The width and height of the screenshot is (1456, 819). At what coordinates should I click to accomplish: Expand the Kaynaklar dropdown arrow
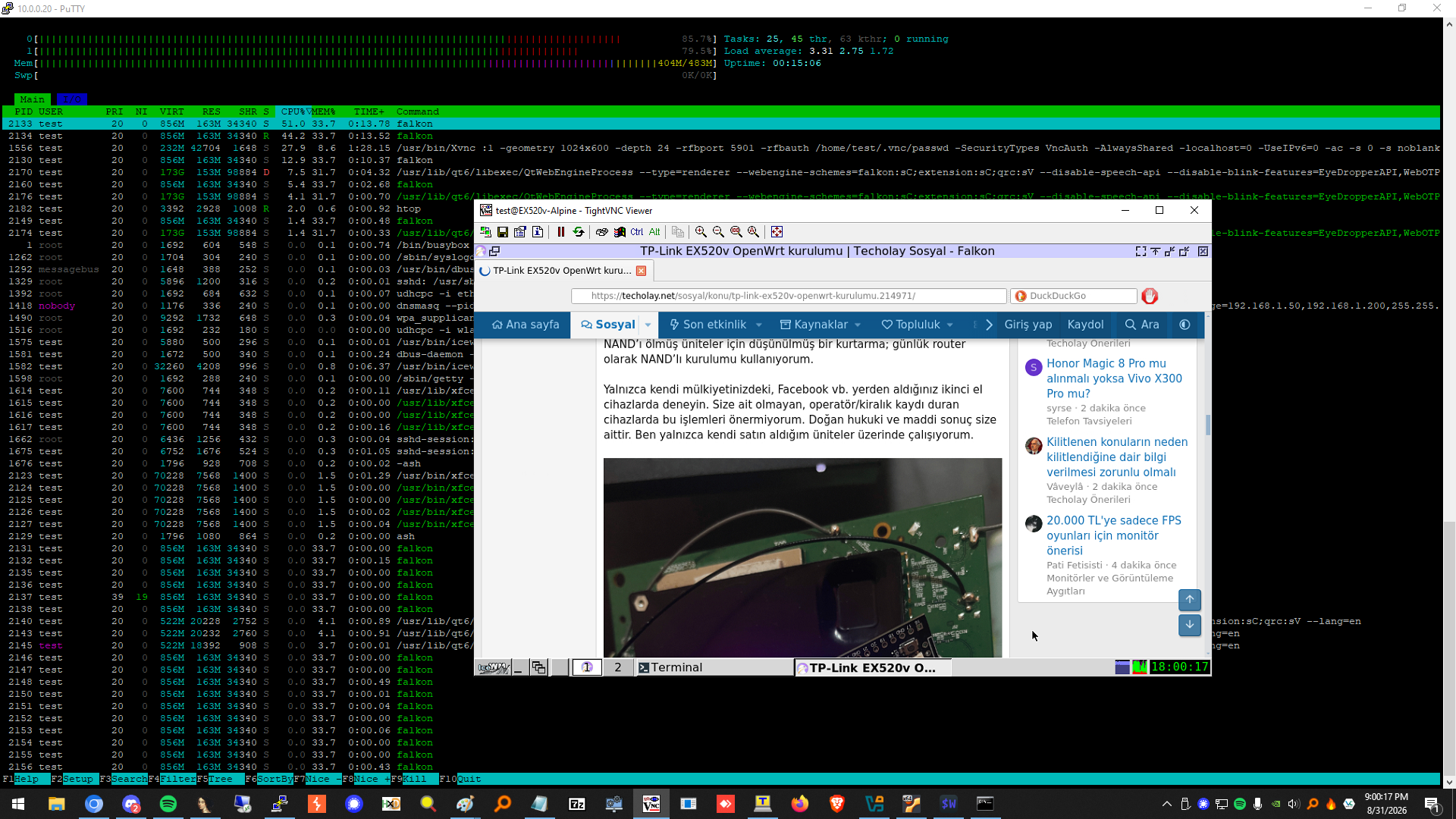click(858, 325)
